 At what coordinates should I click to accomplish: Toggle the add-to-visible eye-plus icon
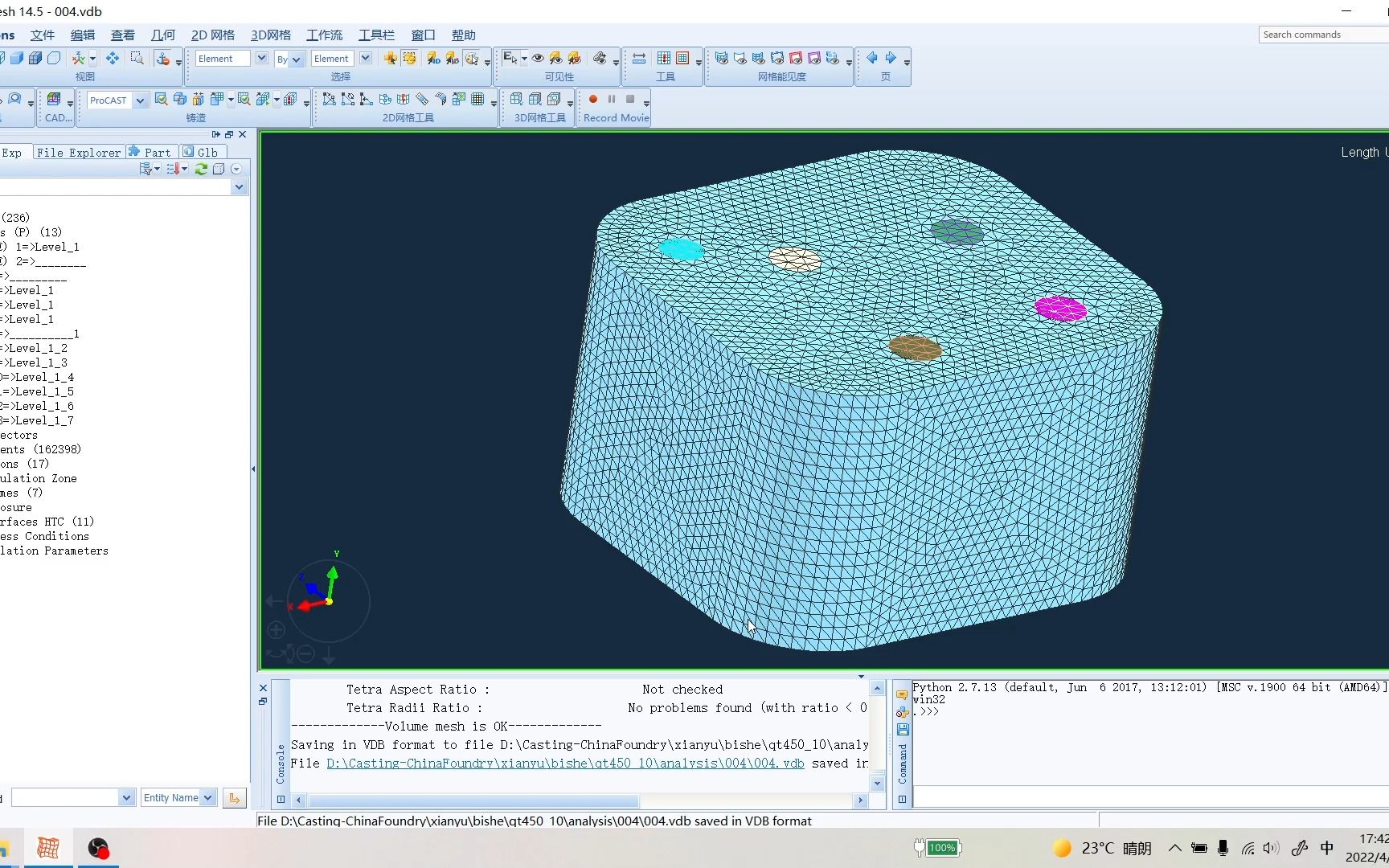tap(600, 58)
